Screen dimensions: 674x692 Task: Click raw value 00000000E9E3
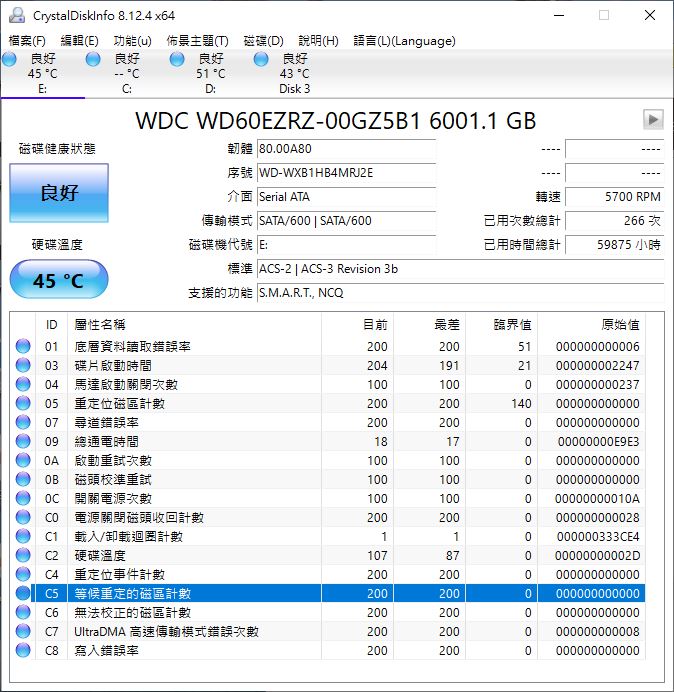599,442
